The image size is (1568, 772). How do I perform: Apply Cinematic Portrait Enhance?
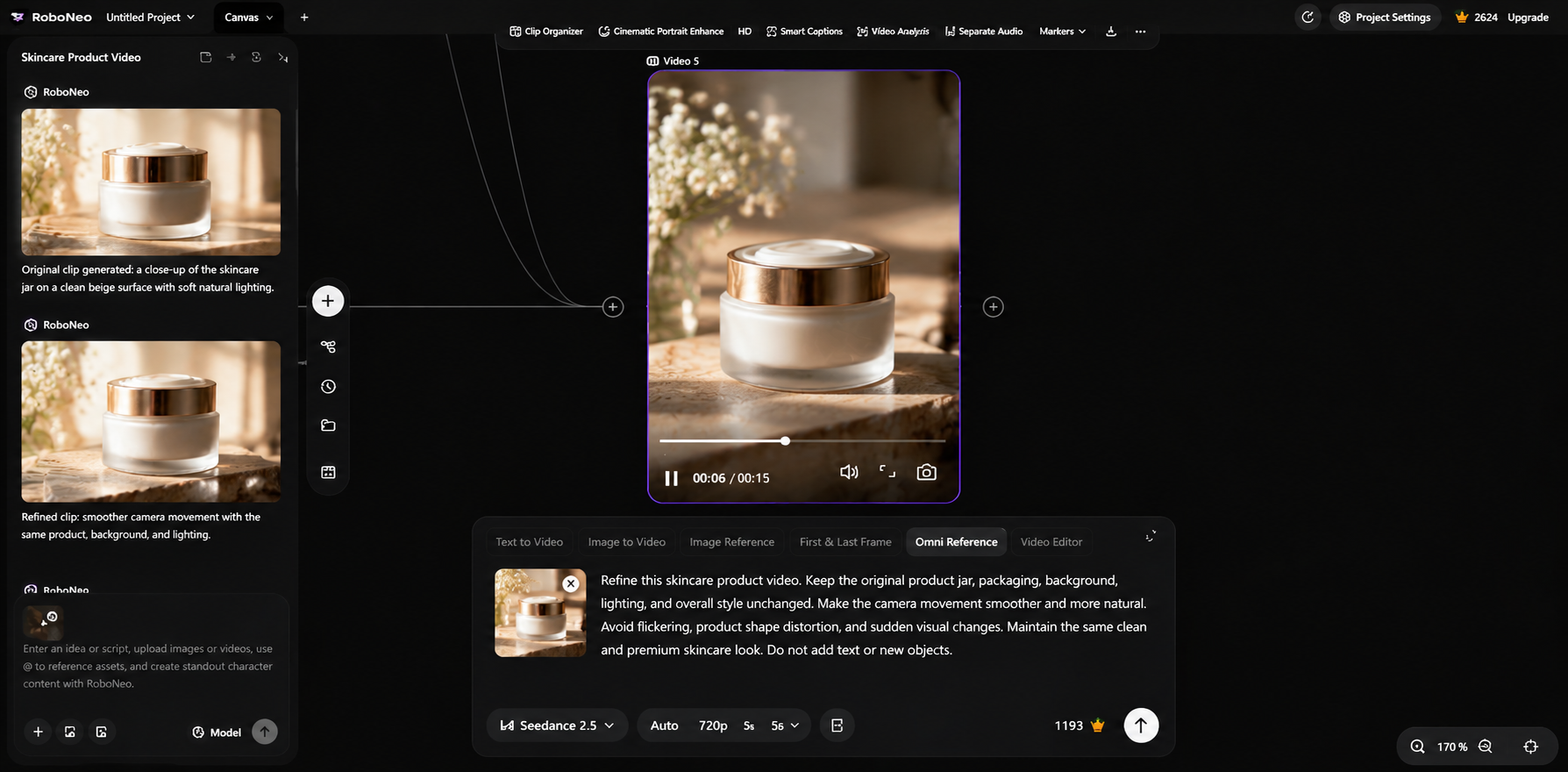[x=661, y=32]
